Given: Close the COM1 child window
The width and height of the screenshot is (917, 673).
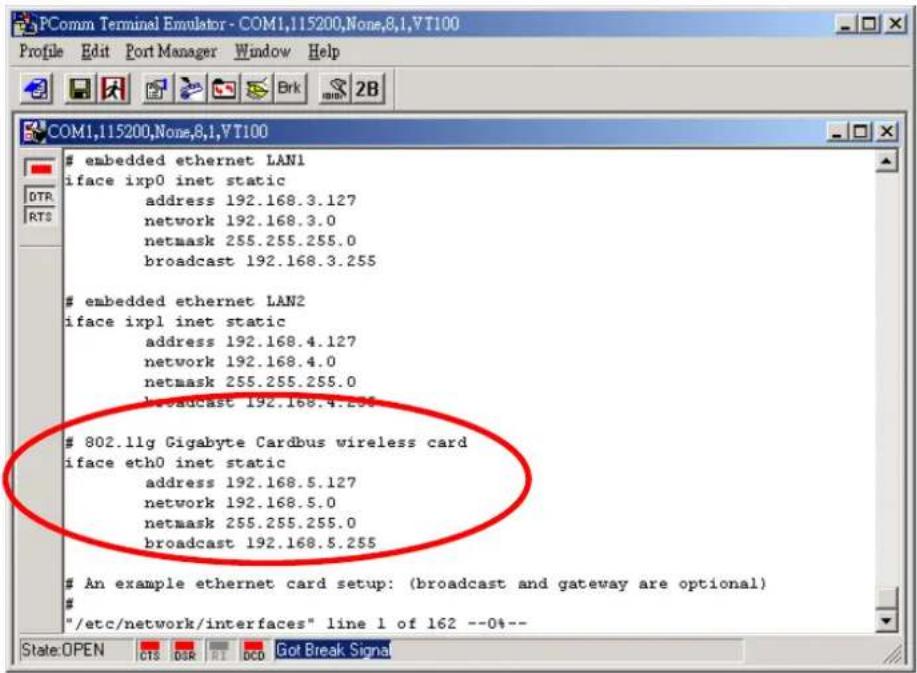Looking at the screenshot, I should [886, 132].
